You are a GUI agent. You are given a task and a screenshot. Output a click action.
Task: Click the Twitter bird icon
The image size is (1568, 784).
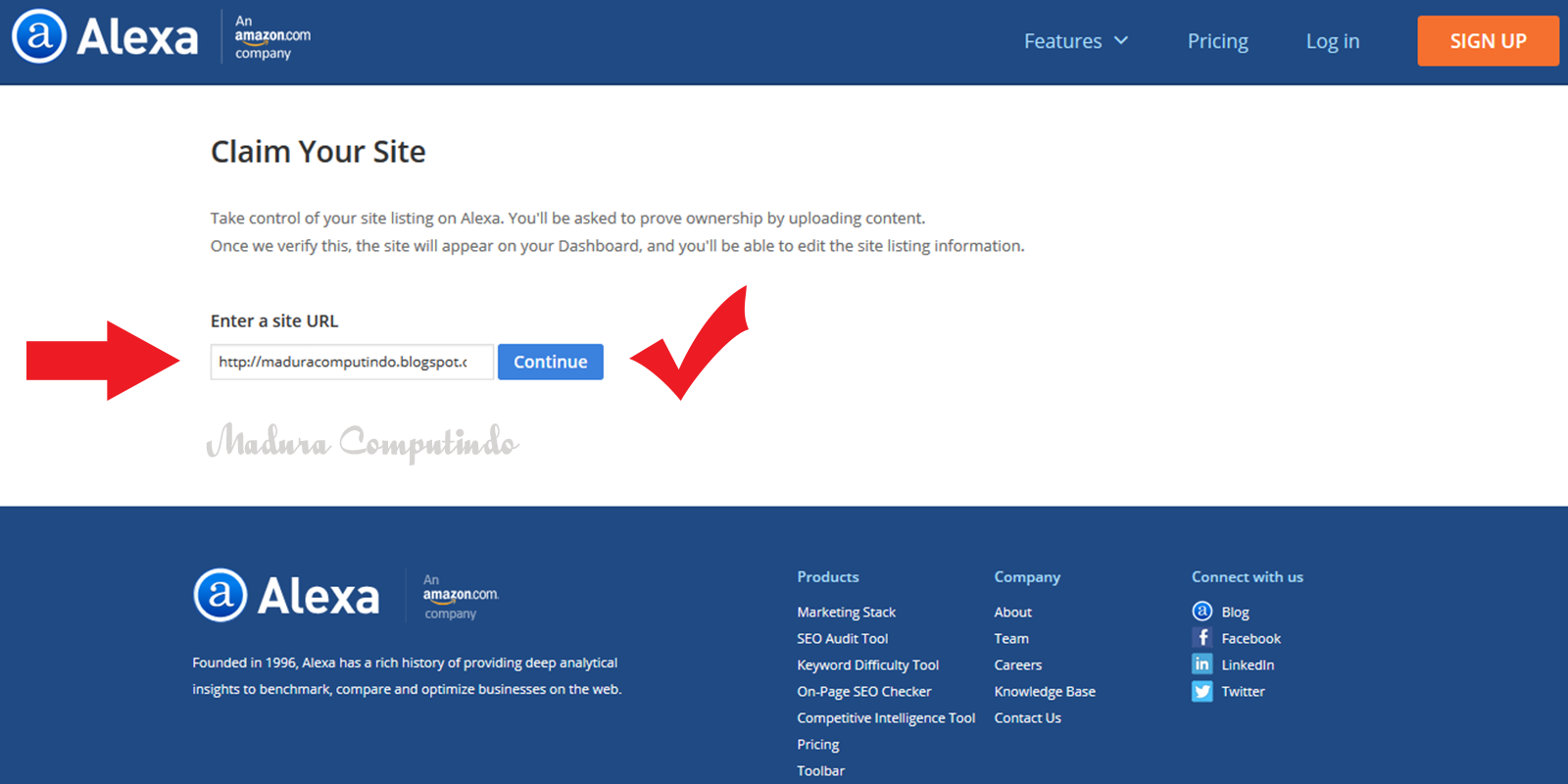pos(1202,691)
